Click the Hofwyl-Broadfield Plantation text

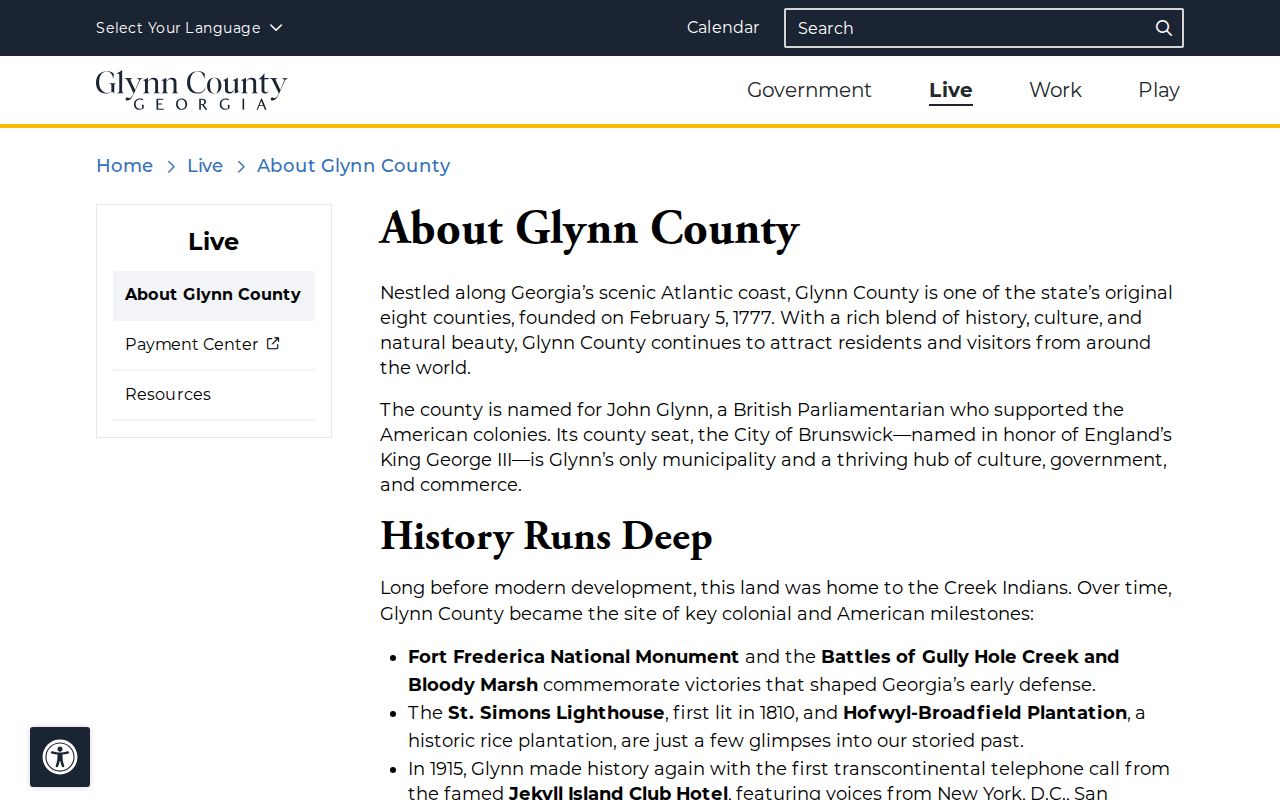(x=985, y=713)
